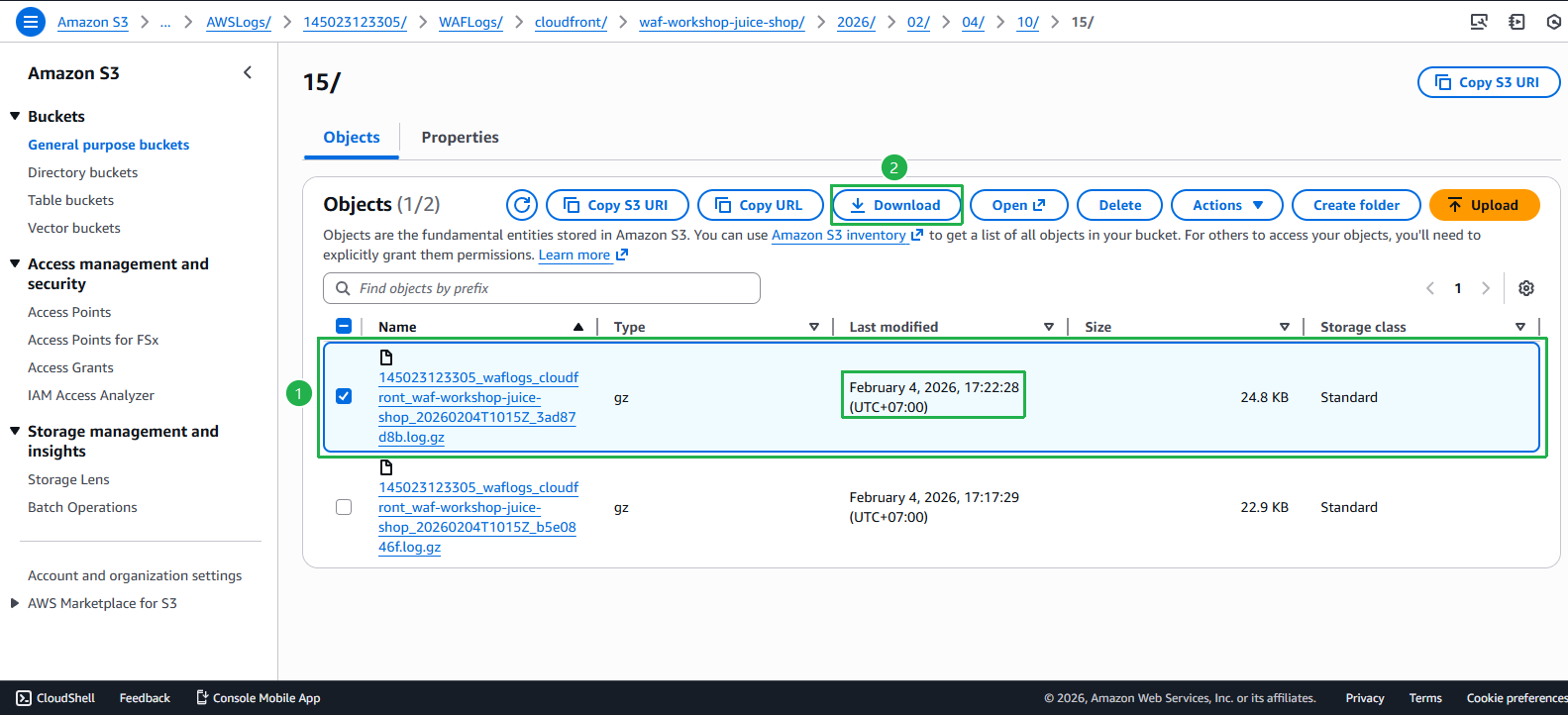
Task: Open Access Points page
Action: coord(69,312)
